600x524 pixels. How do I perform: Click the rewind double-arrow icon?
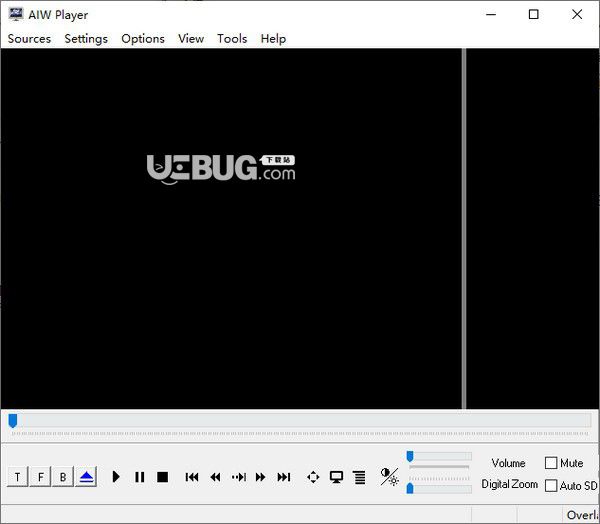click(215, 477)
